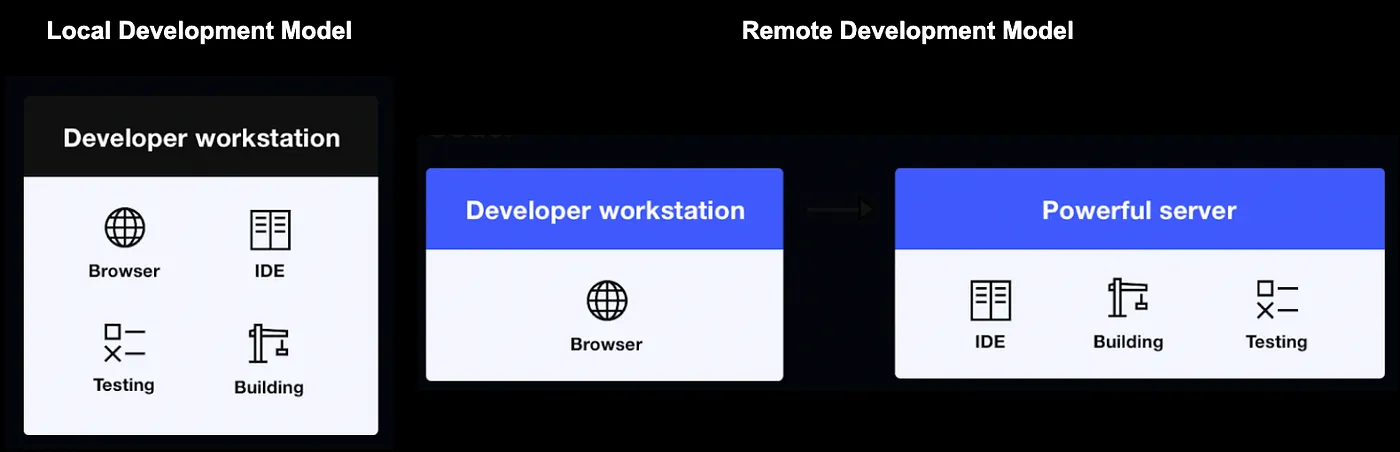Select the Building crane icon in local workstation

point(268,344)
